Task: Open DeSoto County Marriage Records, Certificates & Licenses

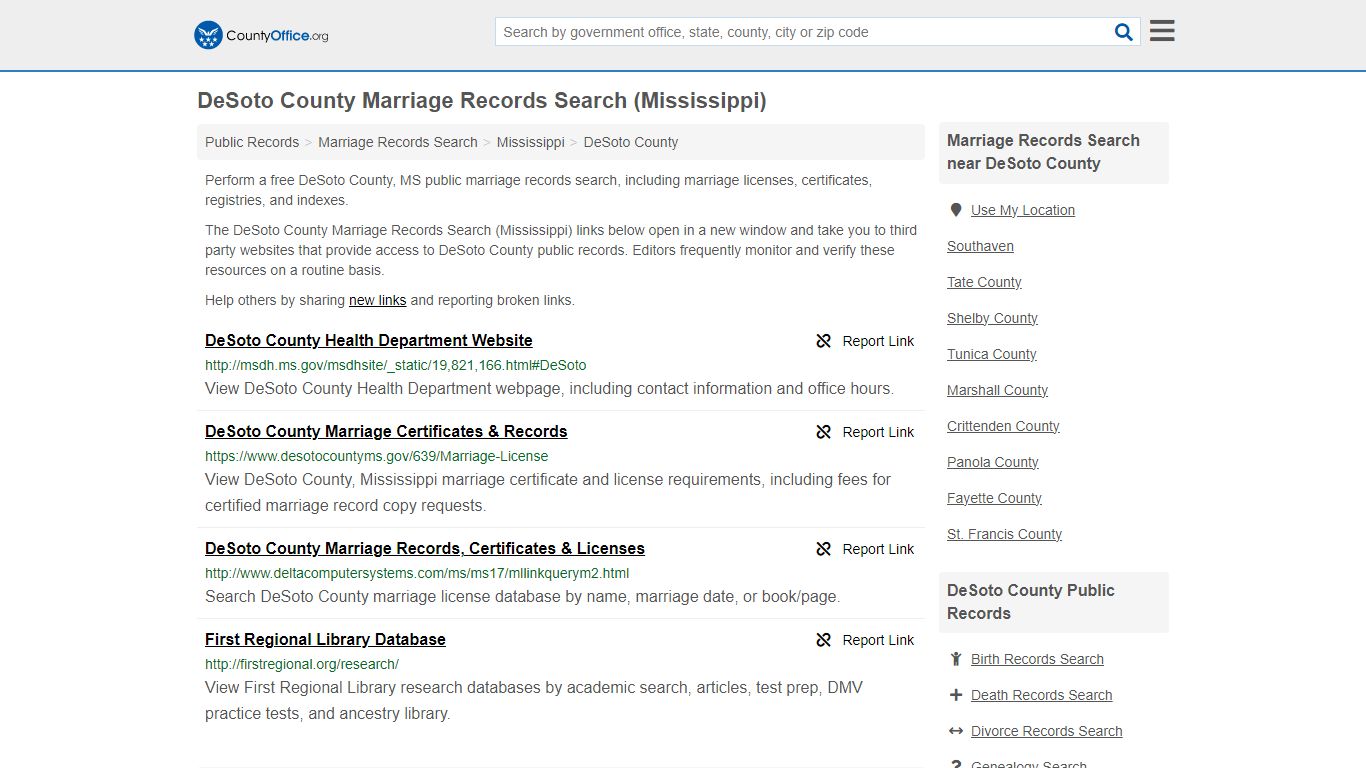Action: (x=425, y=548)
